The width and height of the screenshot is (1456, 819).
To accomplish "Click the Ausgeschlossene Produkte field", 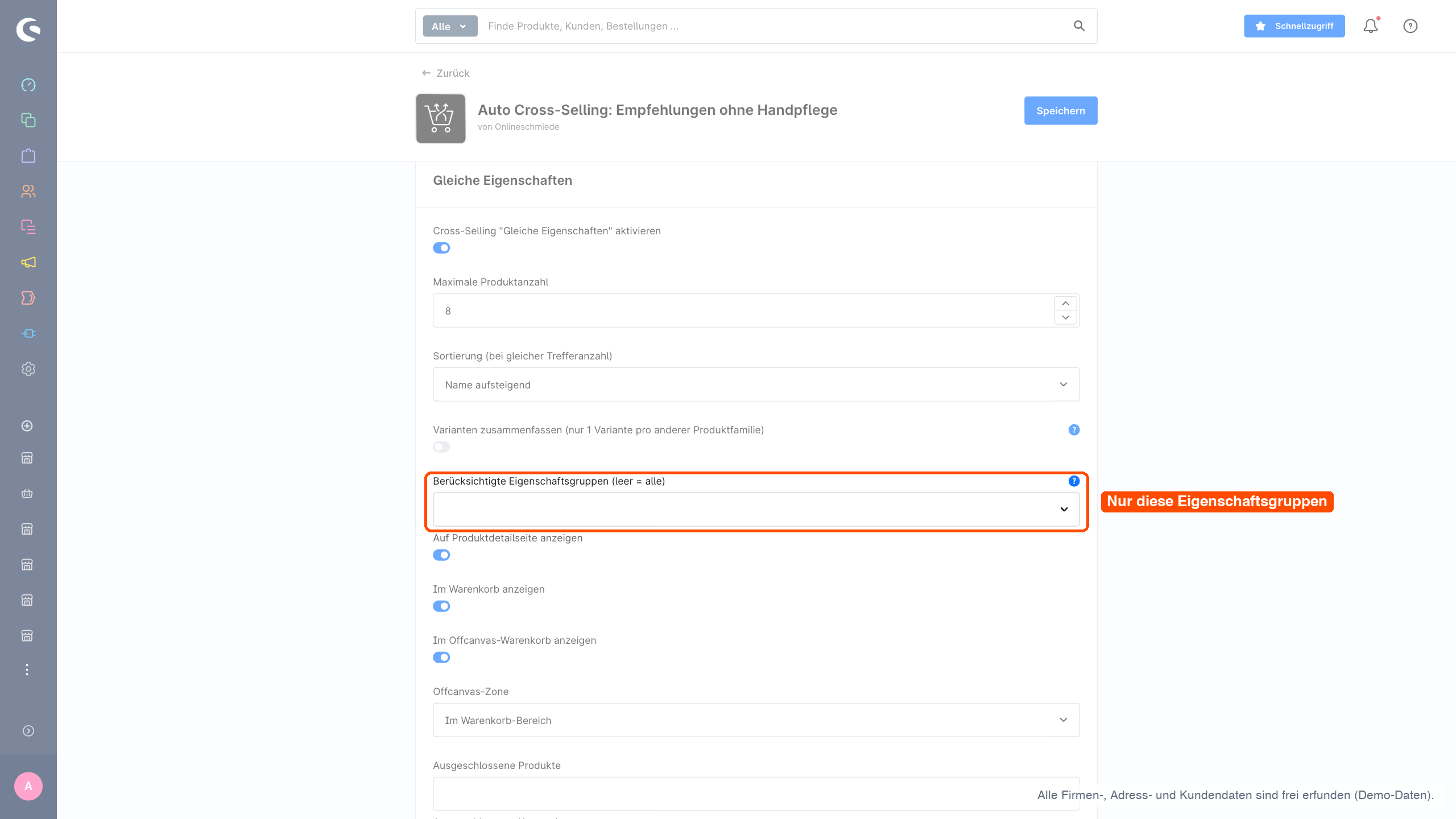I will [x=756, y=794].
